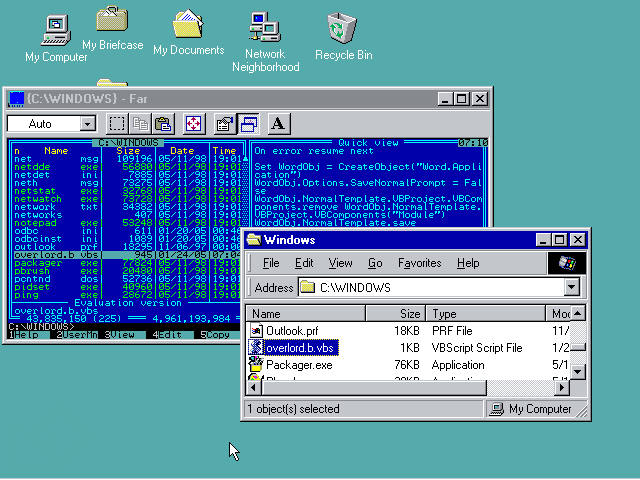Select the overlord.b row in Far panel

coord(127,255)
